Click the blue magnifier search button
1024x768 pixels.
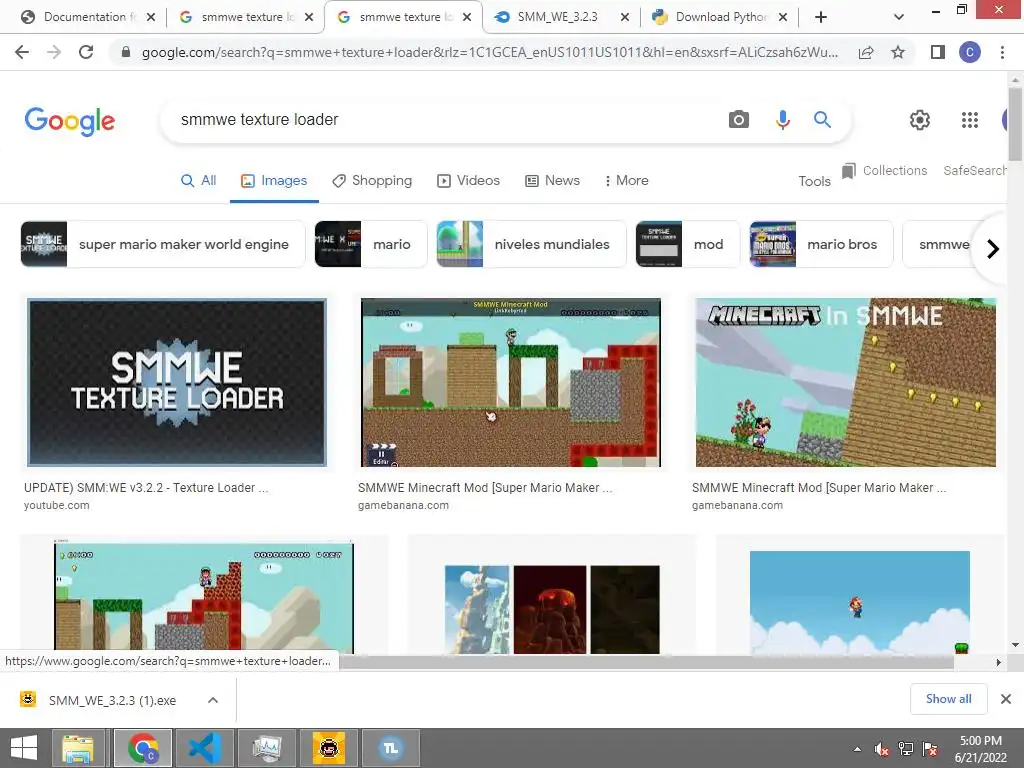pyautogui.click(x=822, y=120)
